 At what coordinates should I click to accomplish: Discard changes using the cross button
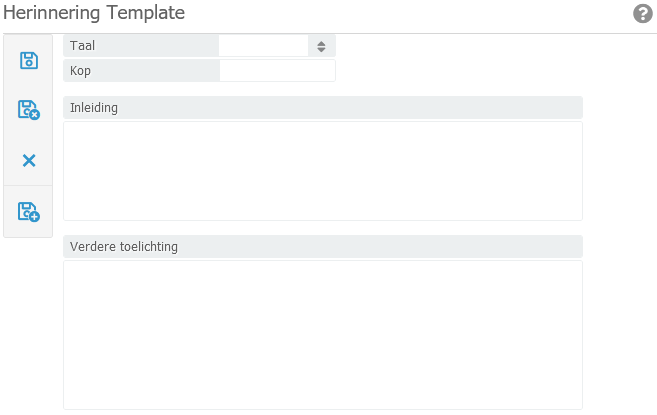click(x=29, y=160)
